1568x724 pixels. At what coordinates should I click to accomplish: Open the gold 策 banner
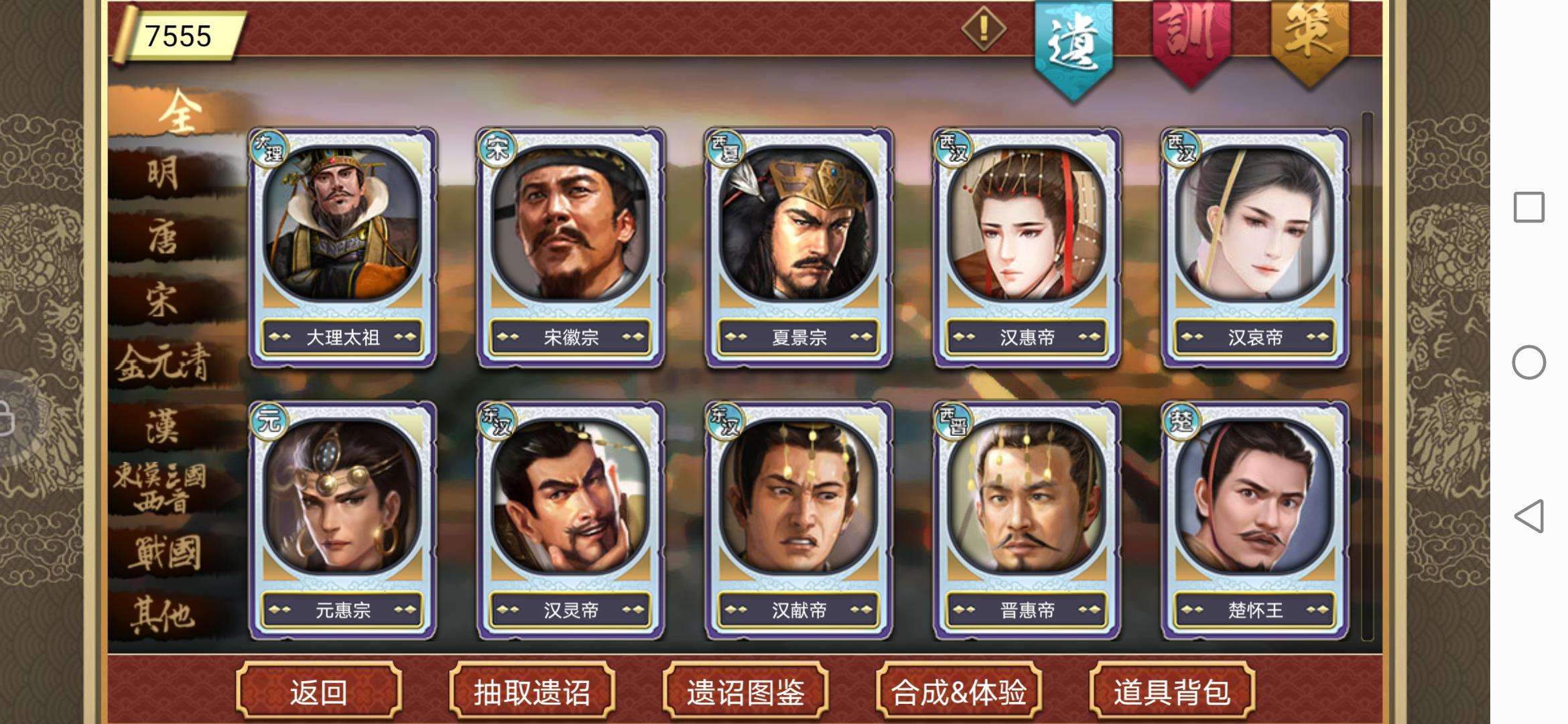pyautogui.click(x=1310, y=42)
